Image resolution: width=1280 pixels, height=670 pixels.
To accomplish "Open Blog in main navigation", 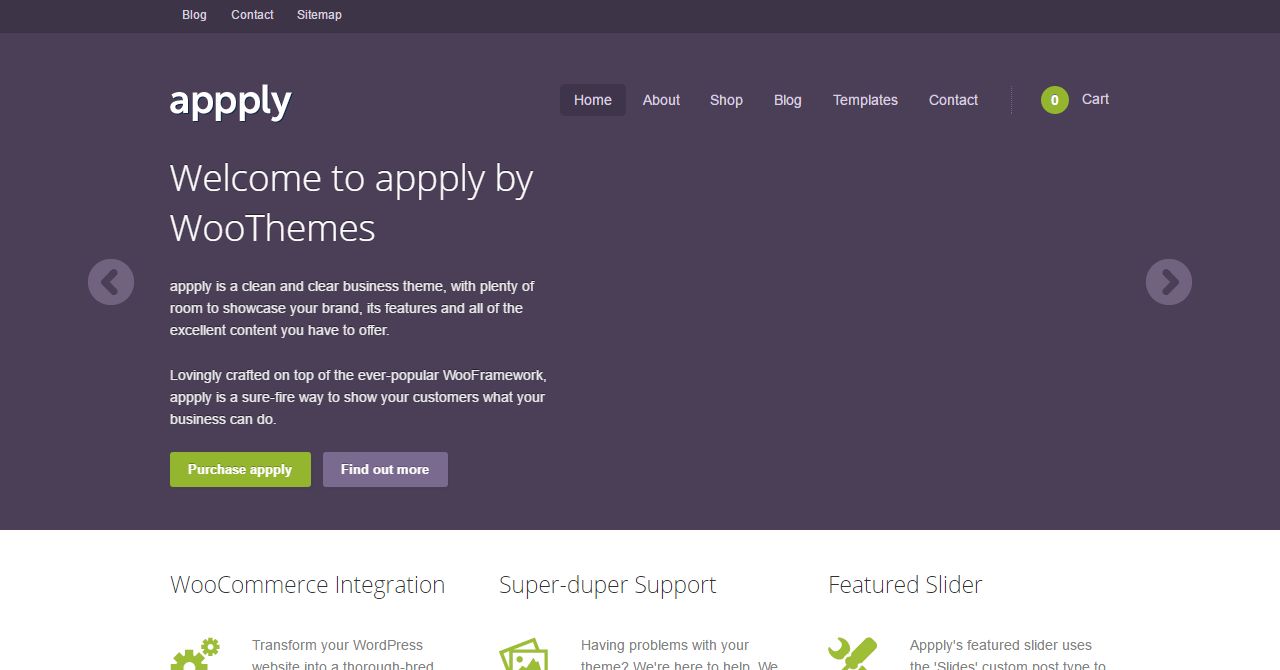I will 788,100.
